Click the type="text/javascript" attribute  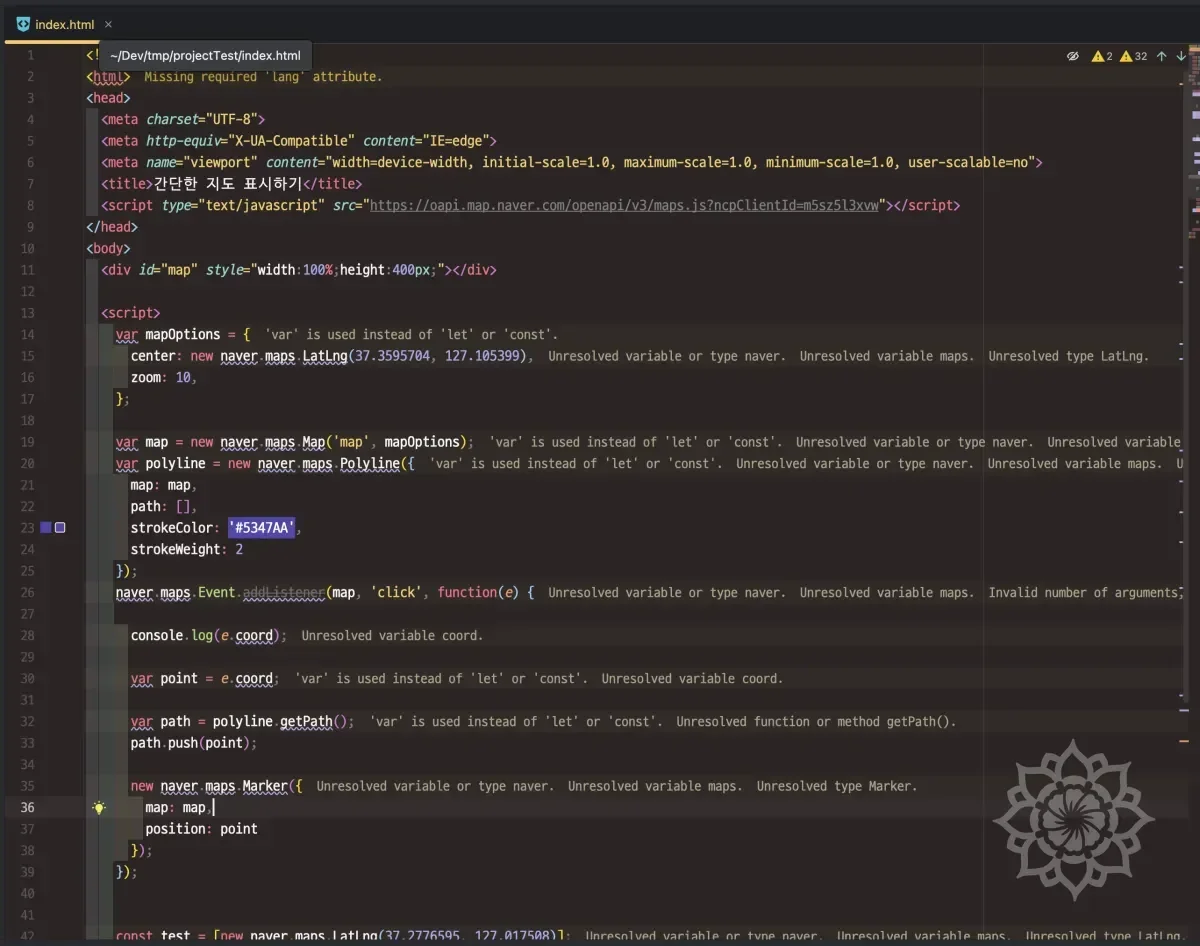tap(243, 205)
